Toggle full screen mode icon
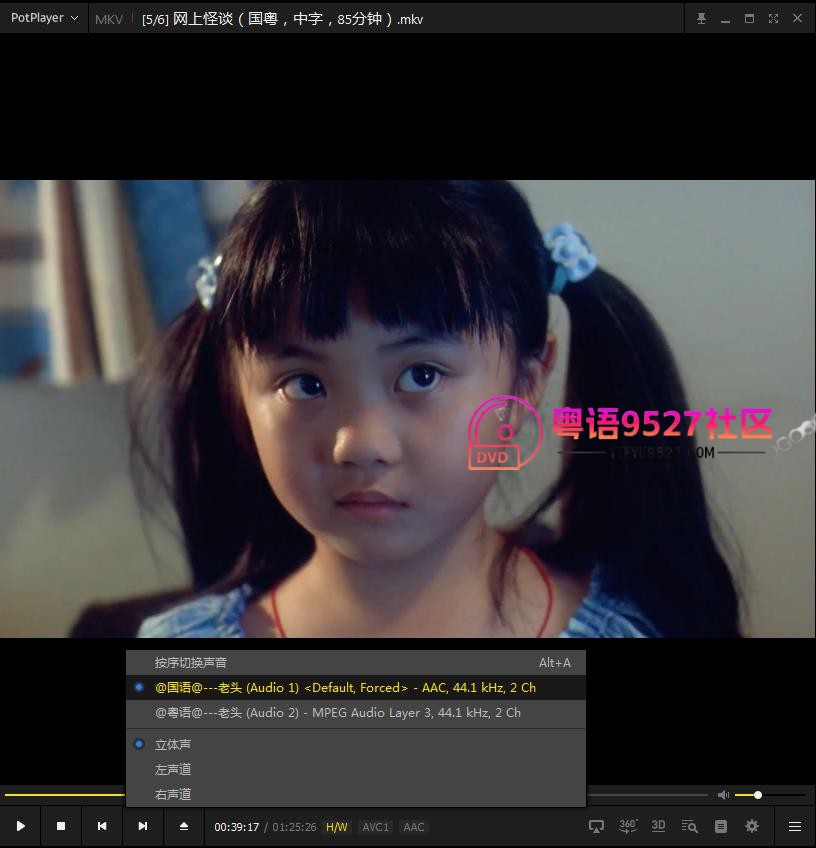 click(x=773, y=18)
